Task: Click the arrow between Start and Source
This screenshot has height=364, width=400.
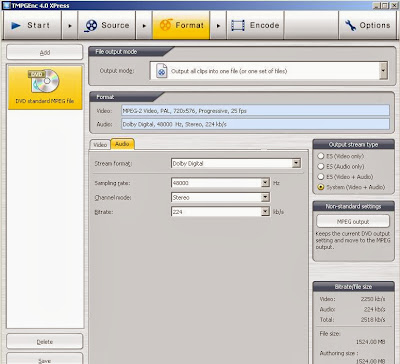Action: click(70, 26)
